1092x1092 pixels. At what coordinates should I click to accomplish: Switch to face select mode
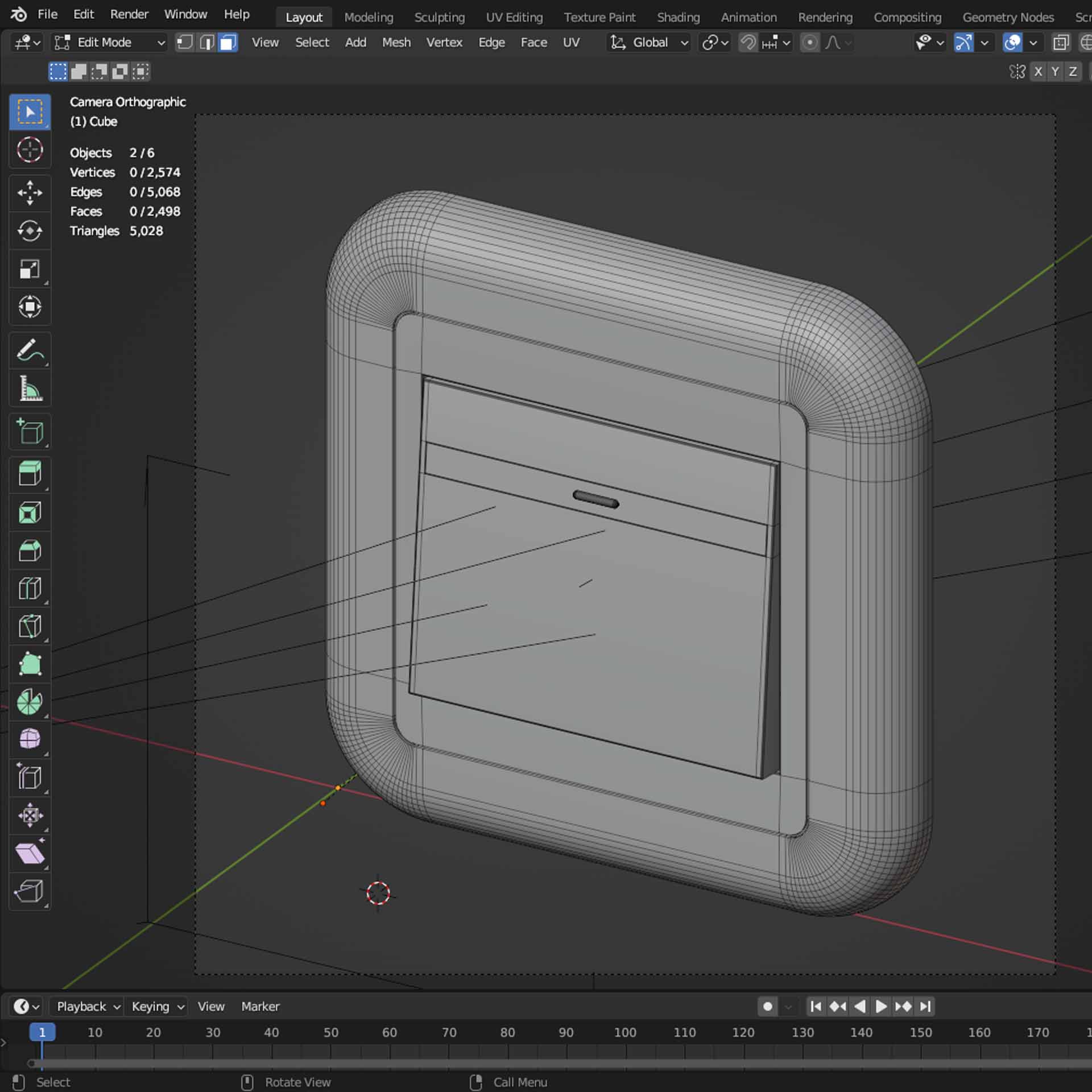(x=228, y=43)
